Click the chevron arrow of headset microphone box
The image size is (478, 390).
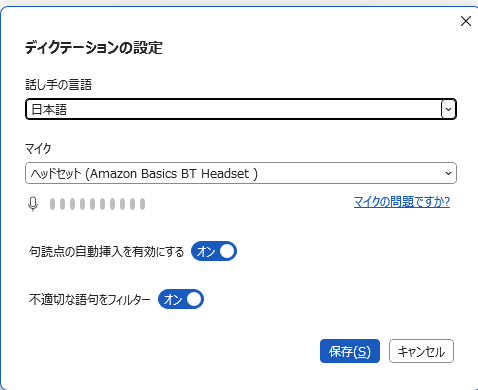pyautogui.click(x=448, y=173)
